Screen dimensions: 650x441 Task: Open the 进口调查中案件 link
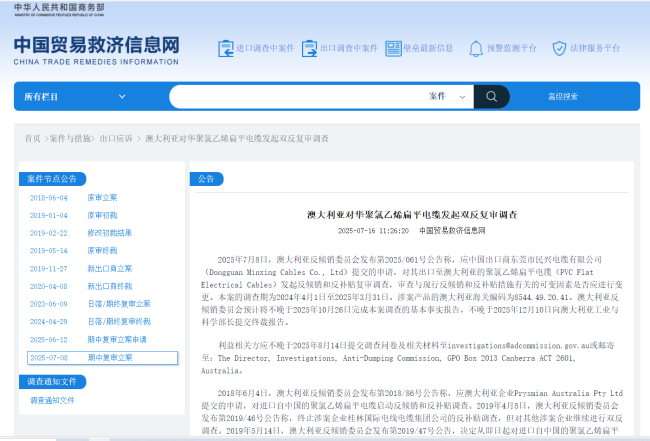click(x=265, y=48)
